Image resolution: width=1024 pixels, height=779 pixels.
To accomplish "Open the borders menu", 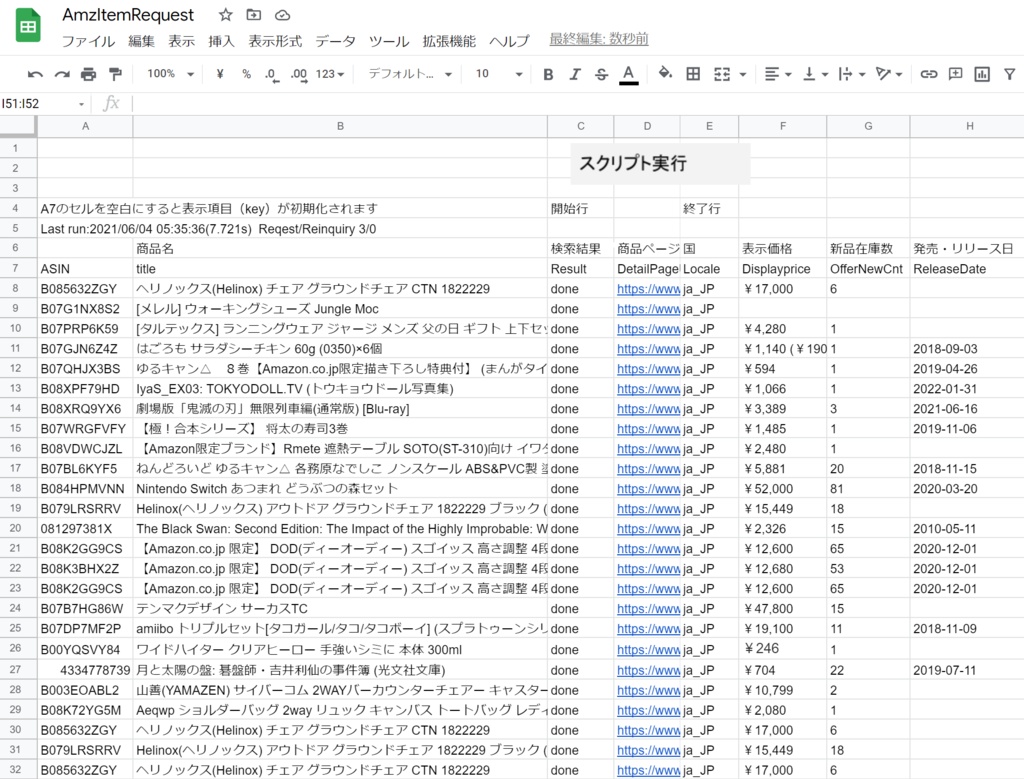I will 691,74.
